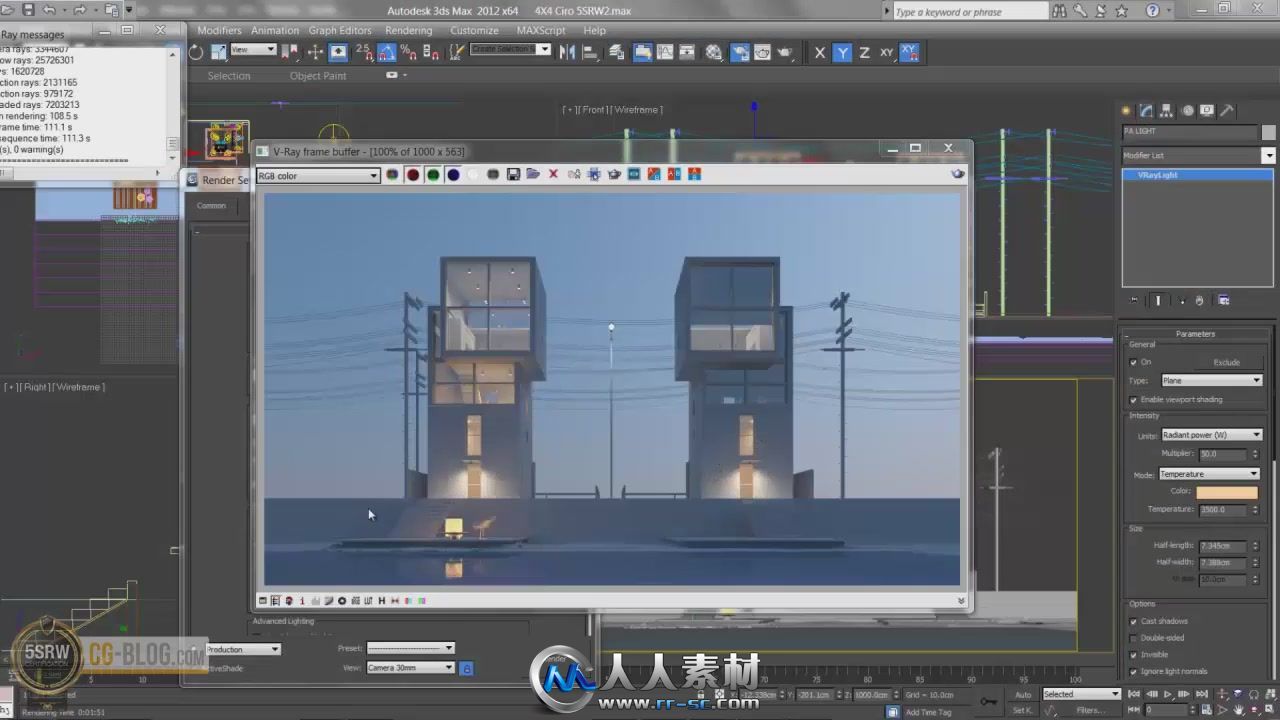The image size is (1280, 720).
Task: Clear image with red X in frame buffer
Action: (553, 175)
